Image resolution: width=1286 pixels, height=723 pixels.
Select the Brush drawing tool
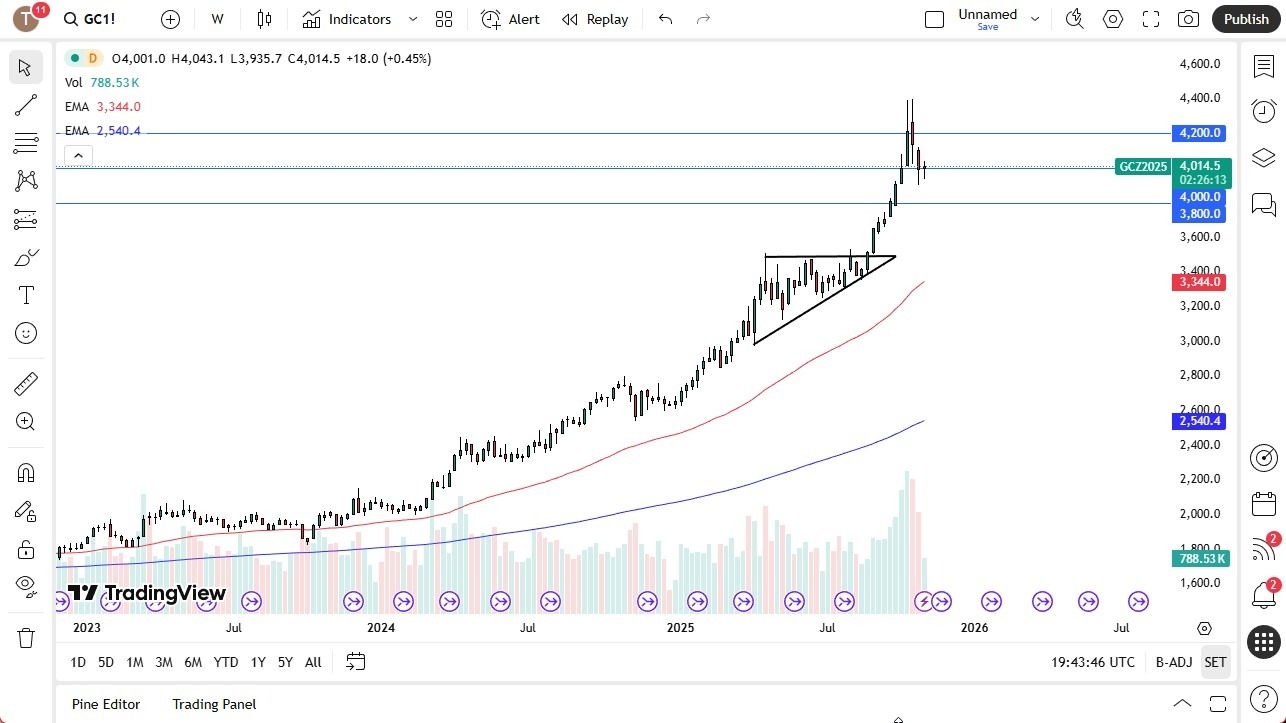[x=26, y=257]
